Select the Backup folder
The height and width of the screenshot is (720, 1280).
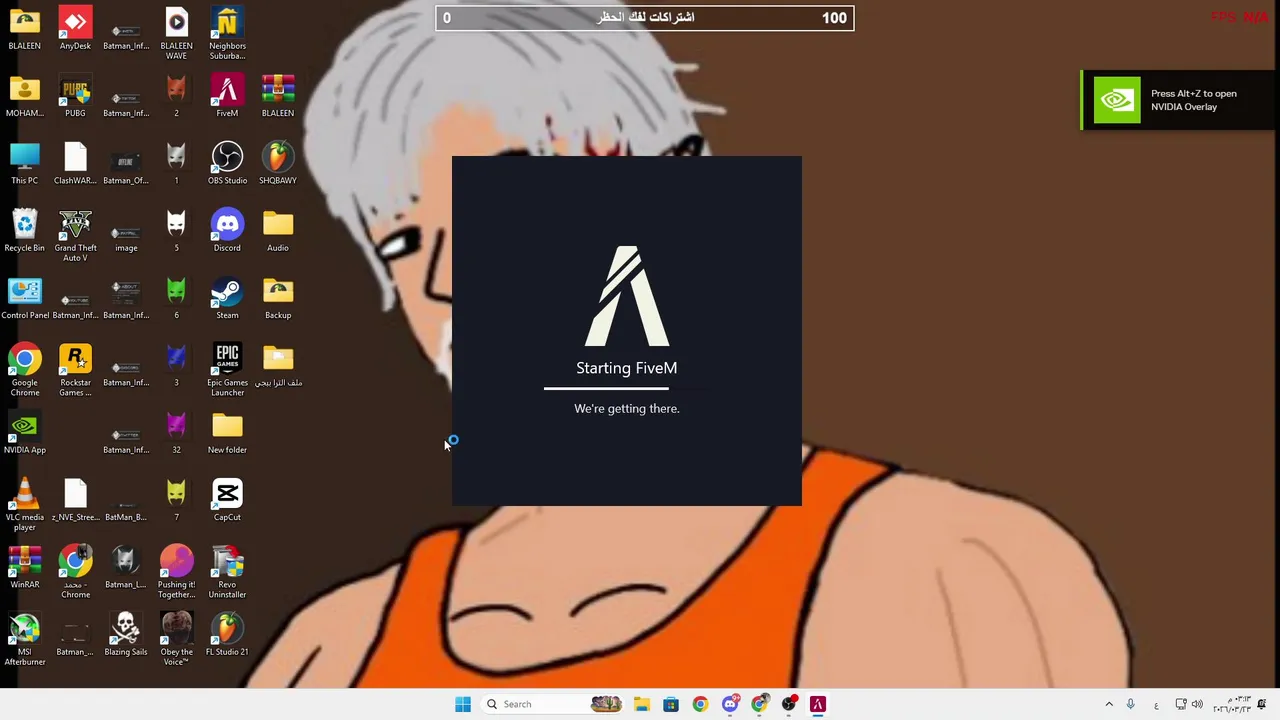278,298
